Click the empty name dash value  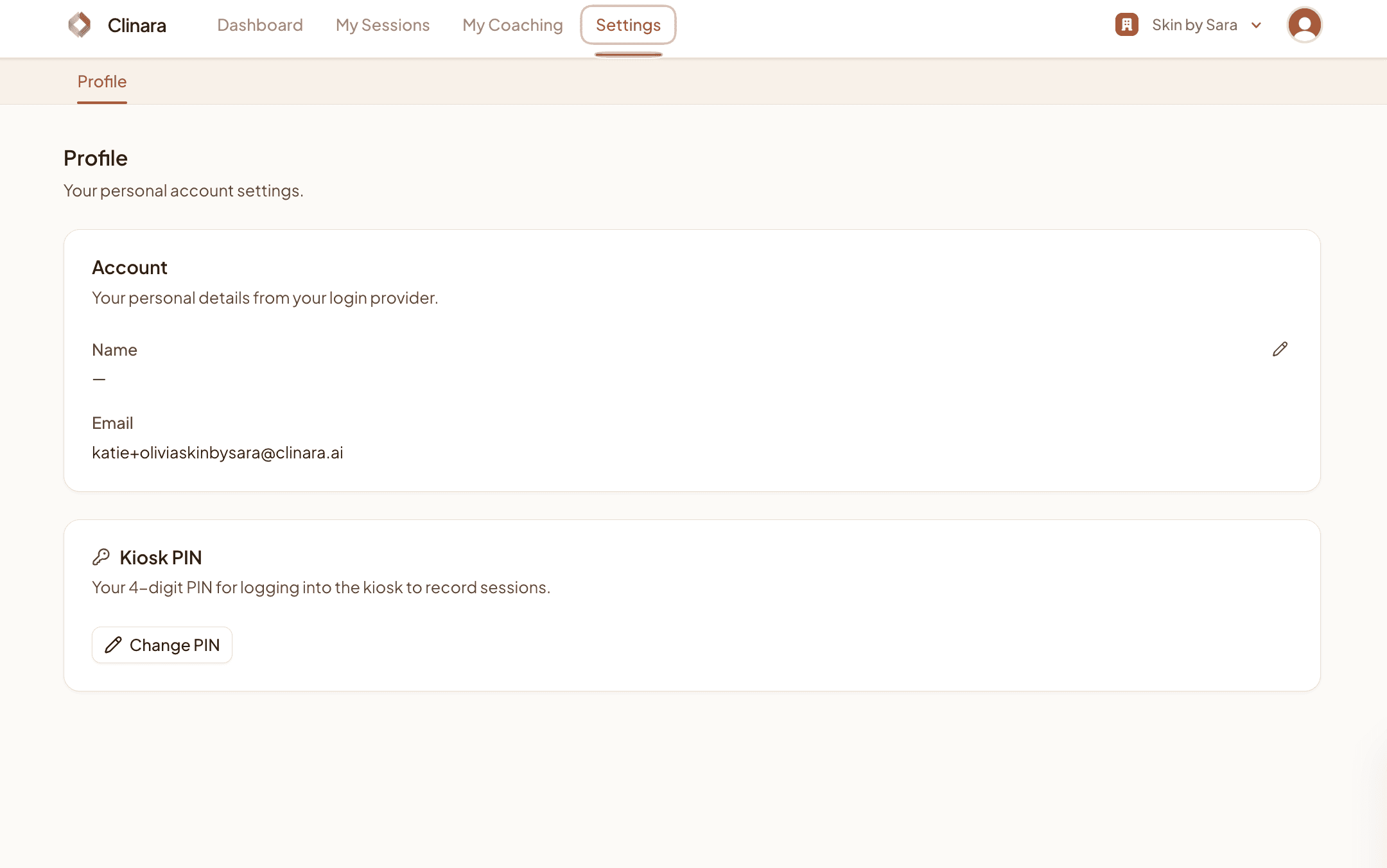99,379
